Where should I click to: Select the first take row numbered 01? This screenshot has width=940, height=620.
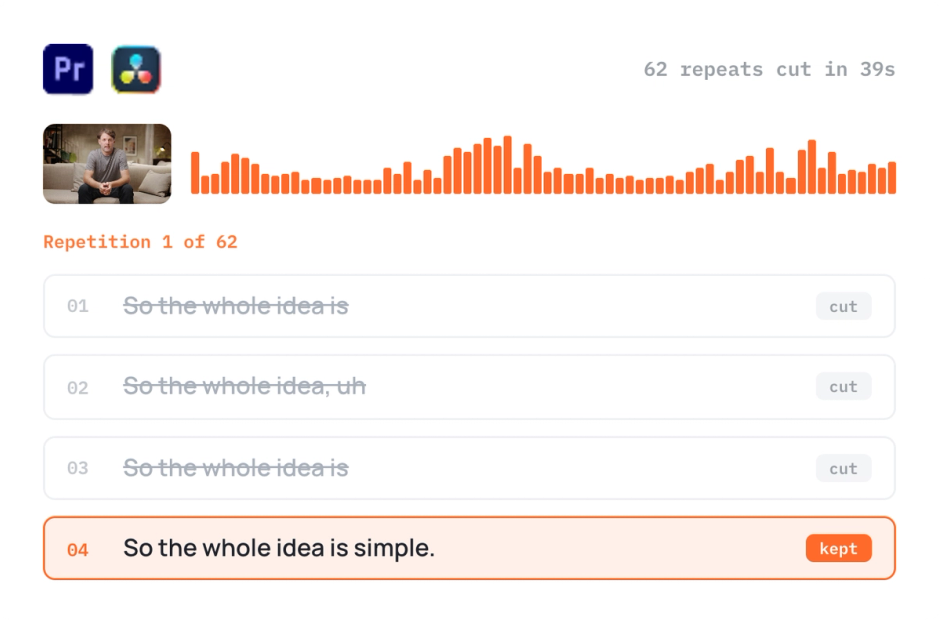click(x=469, y=306)
